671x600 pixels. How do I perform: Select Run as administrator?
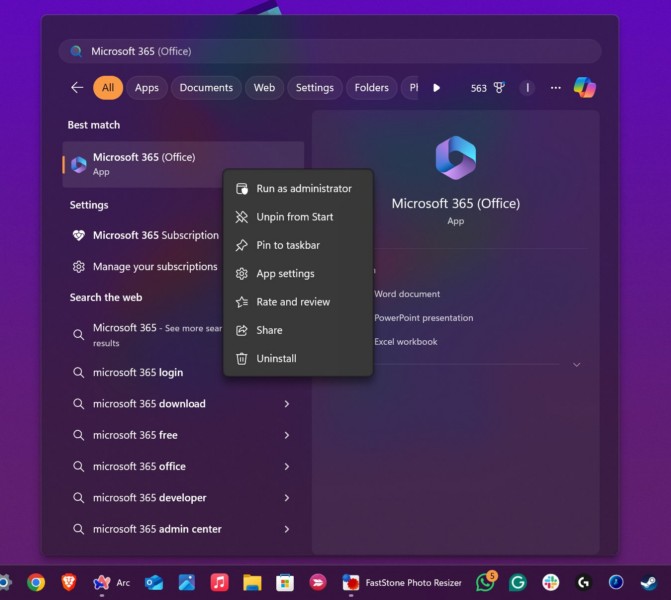pyautogui.click(x=298, y=188)
